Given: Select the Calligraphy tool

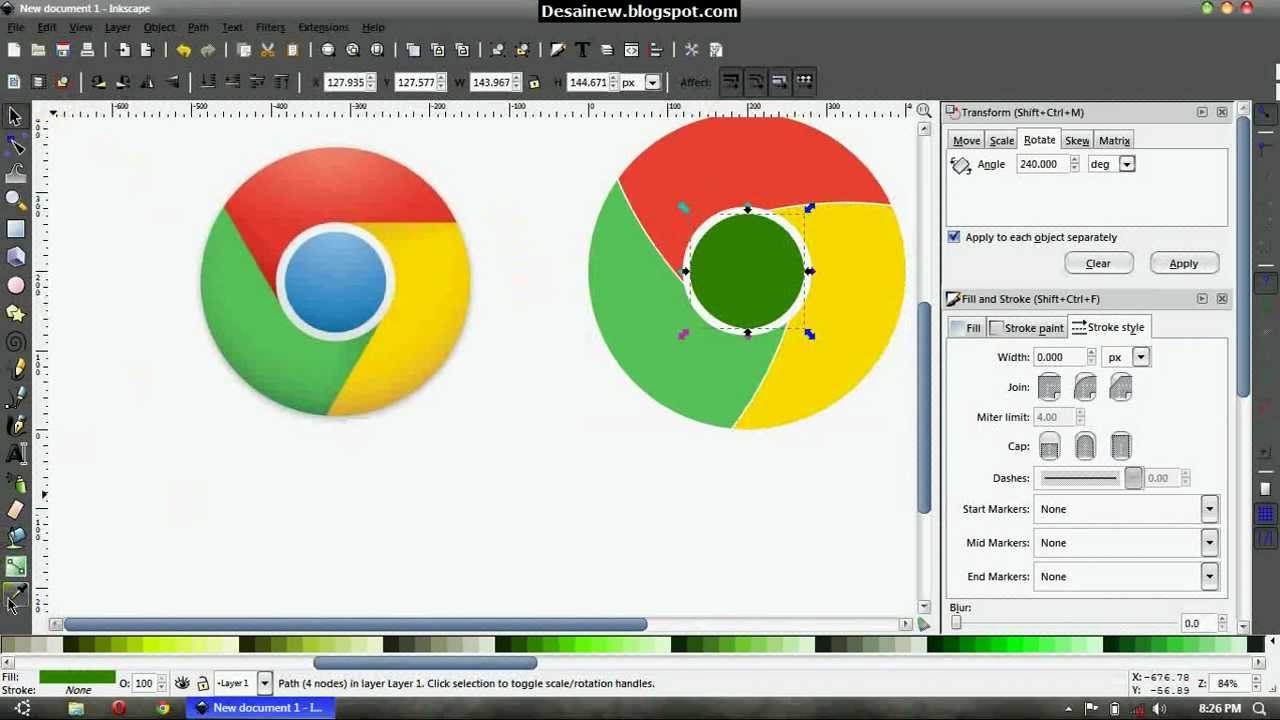Looking at the screenshot, I should 15,426.
